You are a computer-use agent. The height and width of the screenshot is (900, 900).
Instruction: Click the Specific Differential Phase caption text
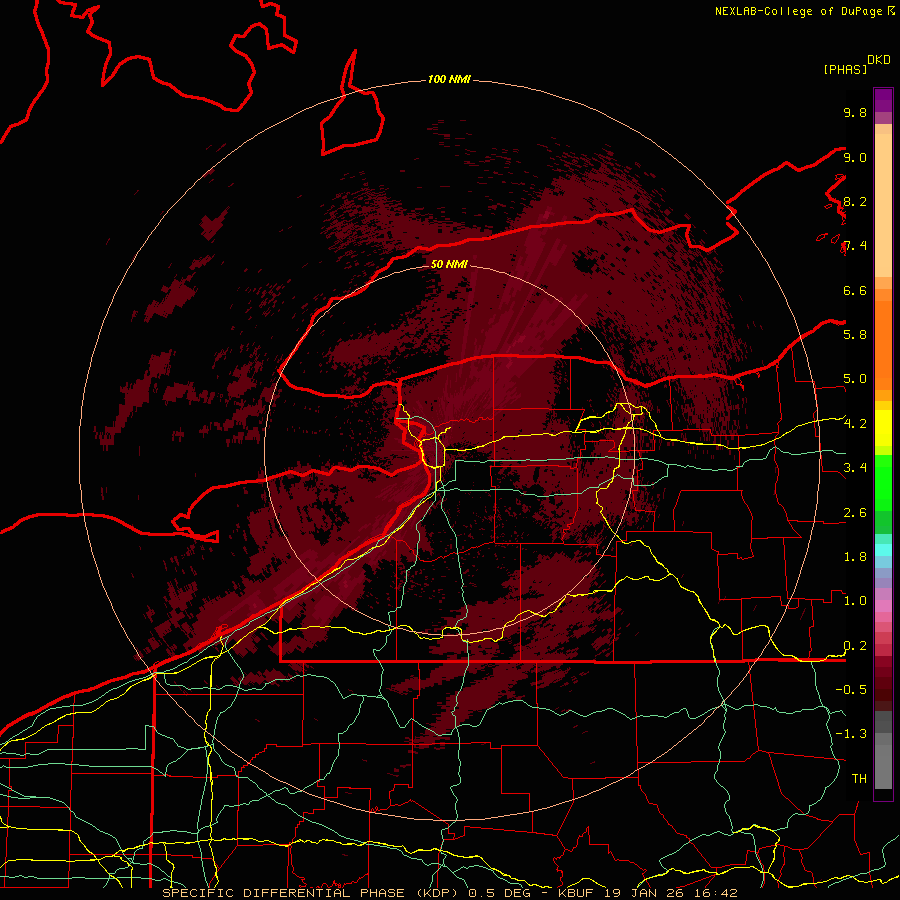[450, 893]
